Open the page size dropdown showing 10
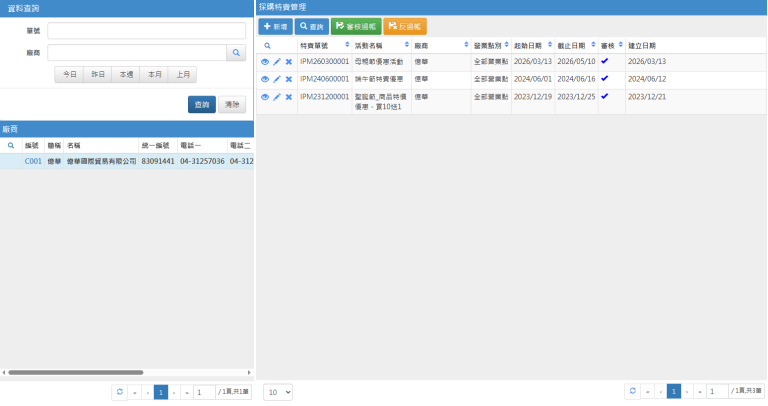This screenshot has height=406, width=768. pyautogui.click(x=278, y=392)
